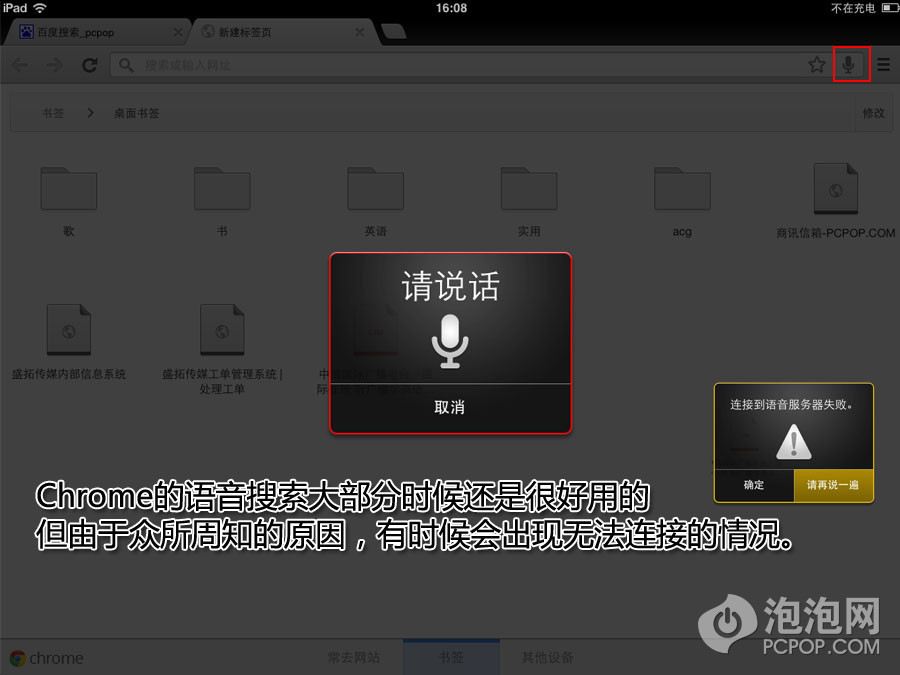Bookmark page with the star icon
This screenshot has height=675, width=900.
[x=816, y=65]
